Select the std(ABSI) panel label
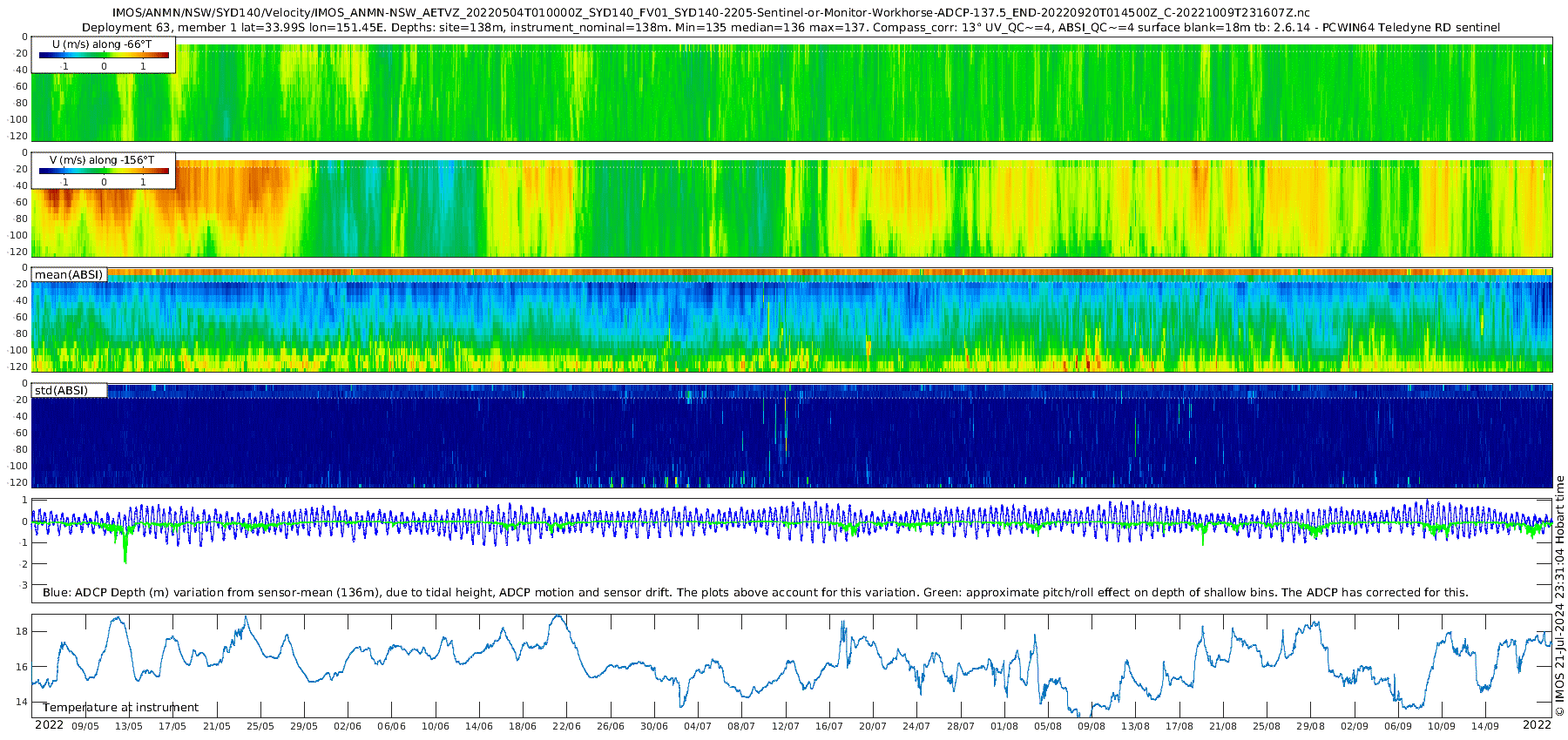1568x740 pixels. pos(69,391)
